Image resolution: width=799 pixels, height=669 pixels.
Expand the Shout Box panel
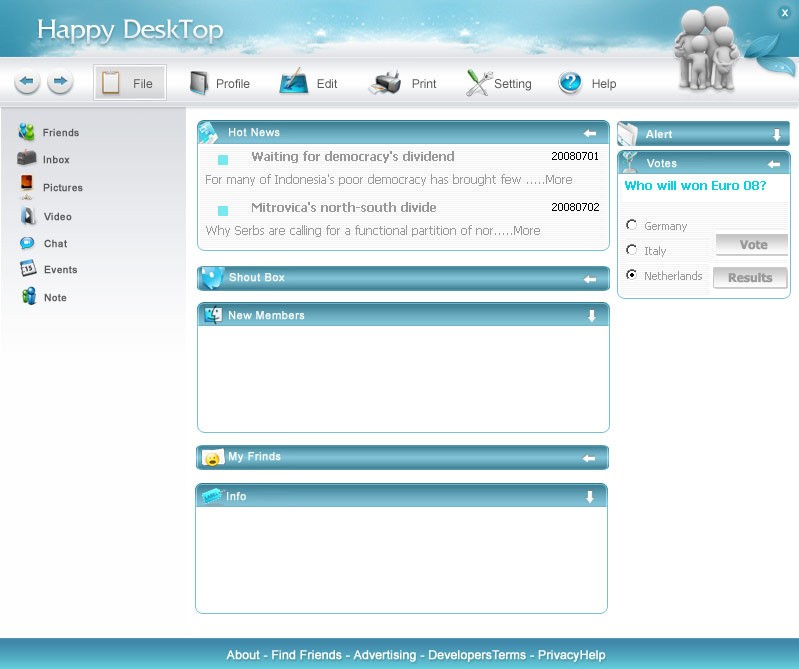590,279
